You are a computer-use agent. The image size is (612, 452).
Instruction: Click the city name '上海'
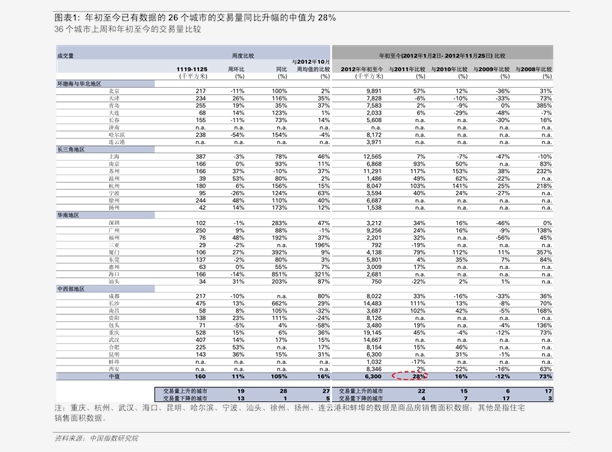pos(114,157)
